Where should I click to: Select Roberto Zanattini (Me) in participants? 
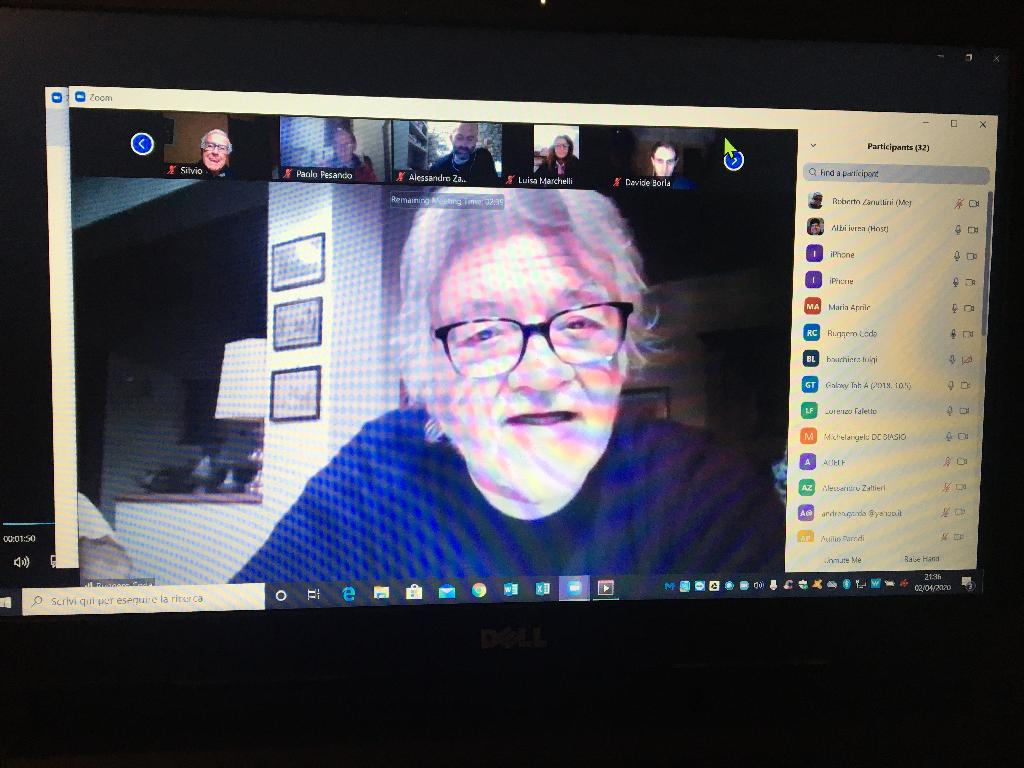(893, 202)
